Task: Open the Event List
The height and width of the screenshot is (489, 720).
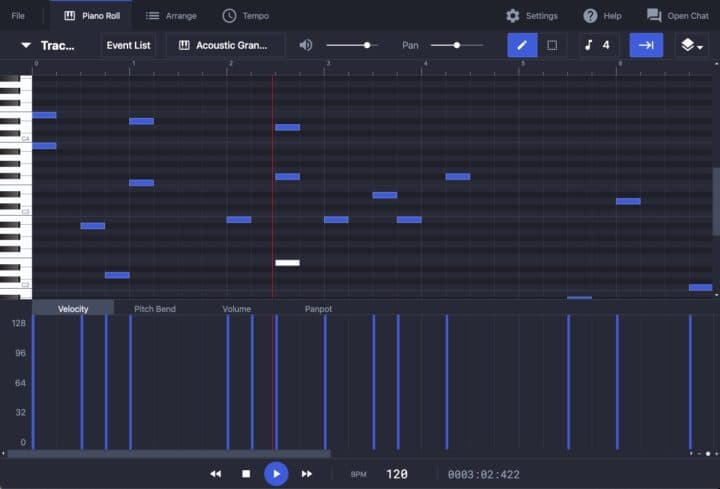Action: 128,45
